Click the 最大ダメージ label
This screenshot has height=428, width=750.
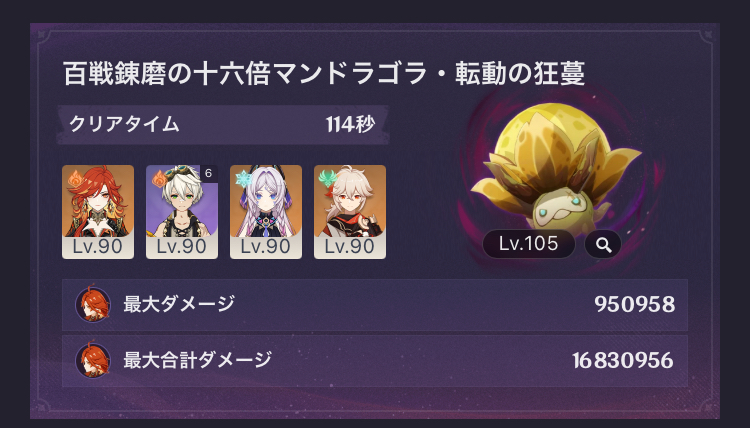(x=179, y=304)
